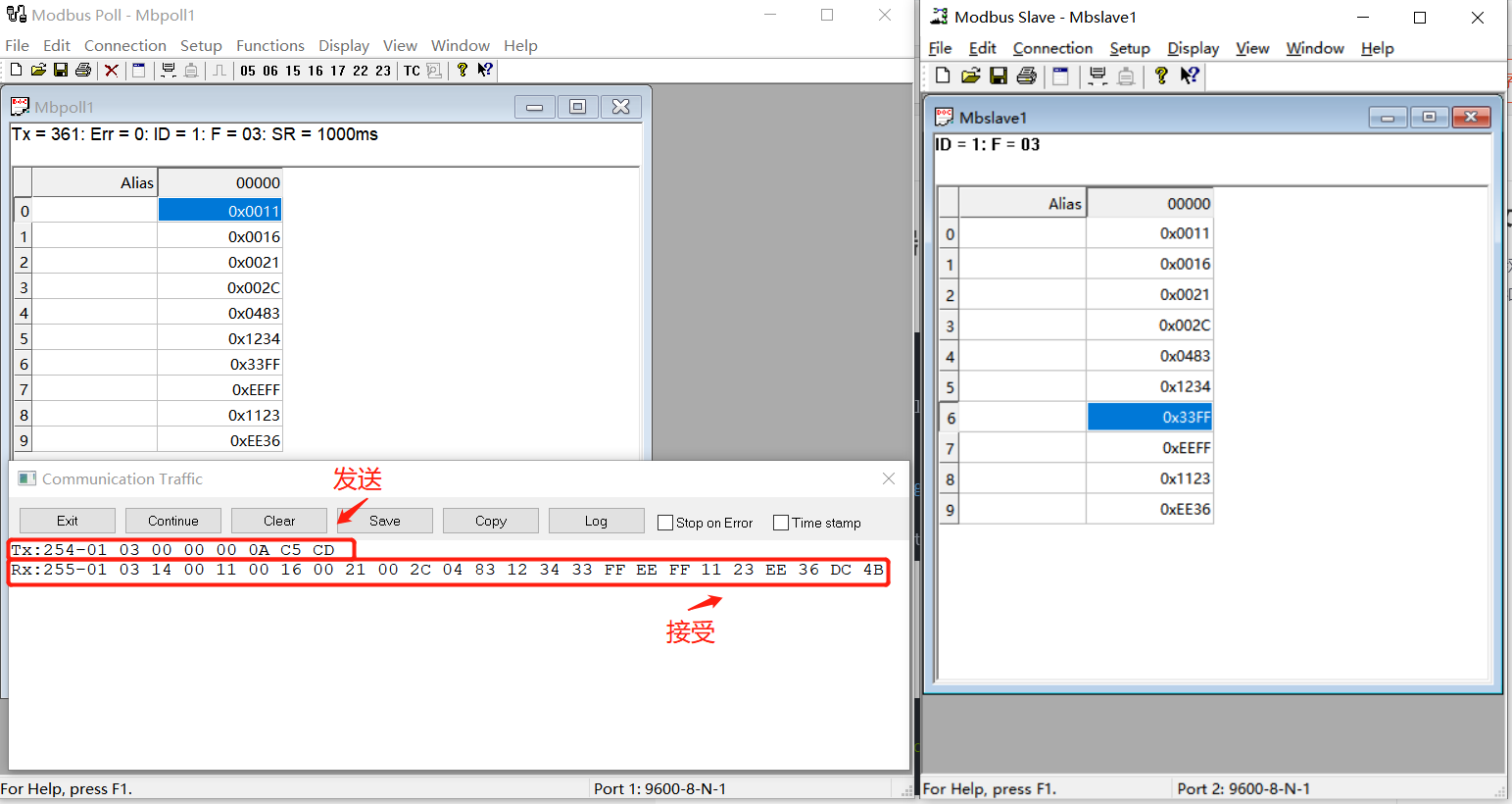This screenshot has width=1512, height=804.
Task: Enable Stop on Error checkbox
Action: coord(665,523)
